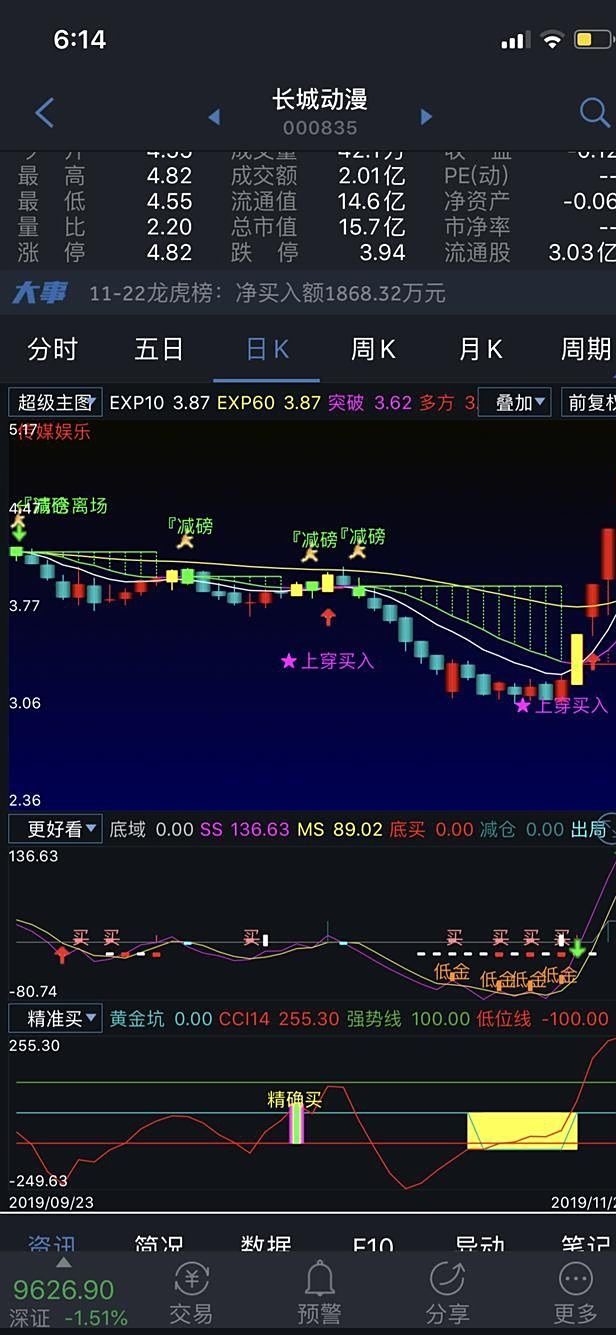
Task: Open the 龙虎榜 net buy news line
Action: [267, 293]
